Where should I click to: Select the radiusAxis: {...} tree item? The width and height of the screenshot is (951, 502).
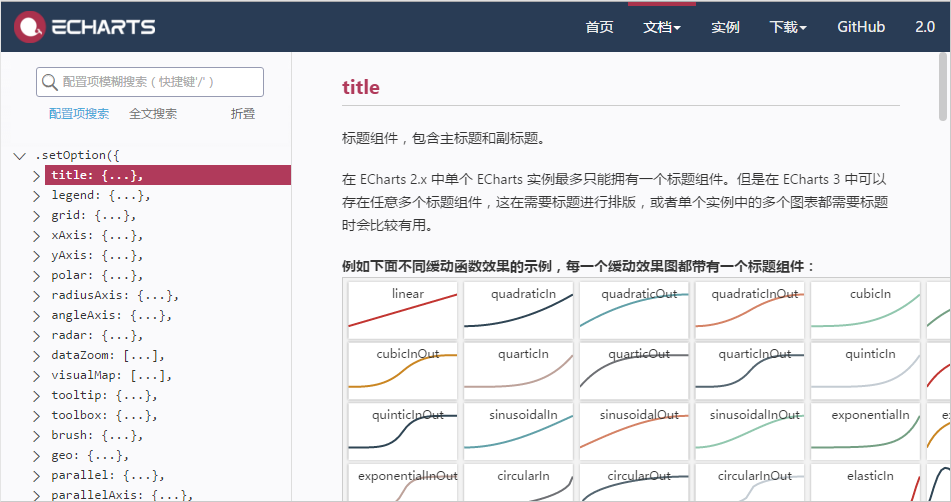click(115, 295)
